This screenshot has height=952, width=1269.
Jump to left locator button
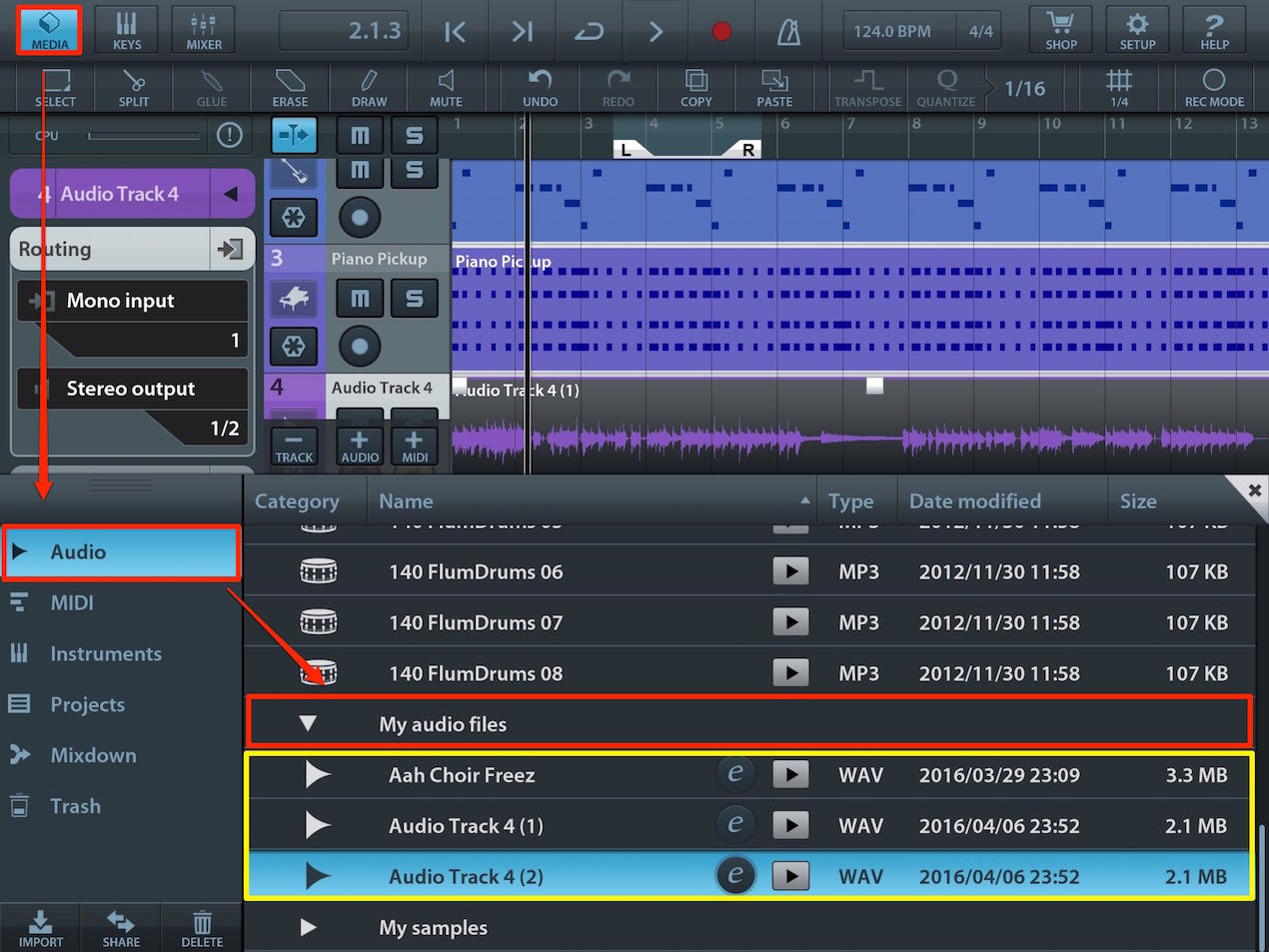tap(455, 32)
